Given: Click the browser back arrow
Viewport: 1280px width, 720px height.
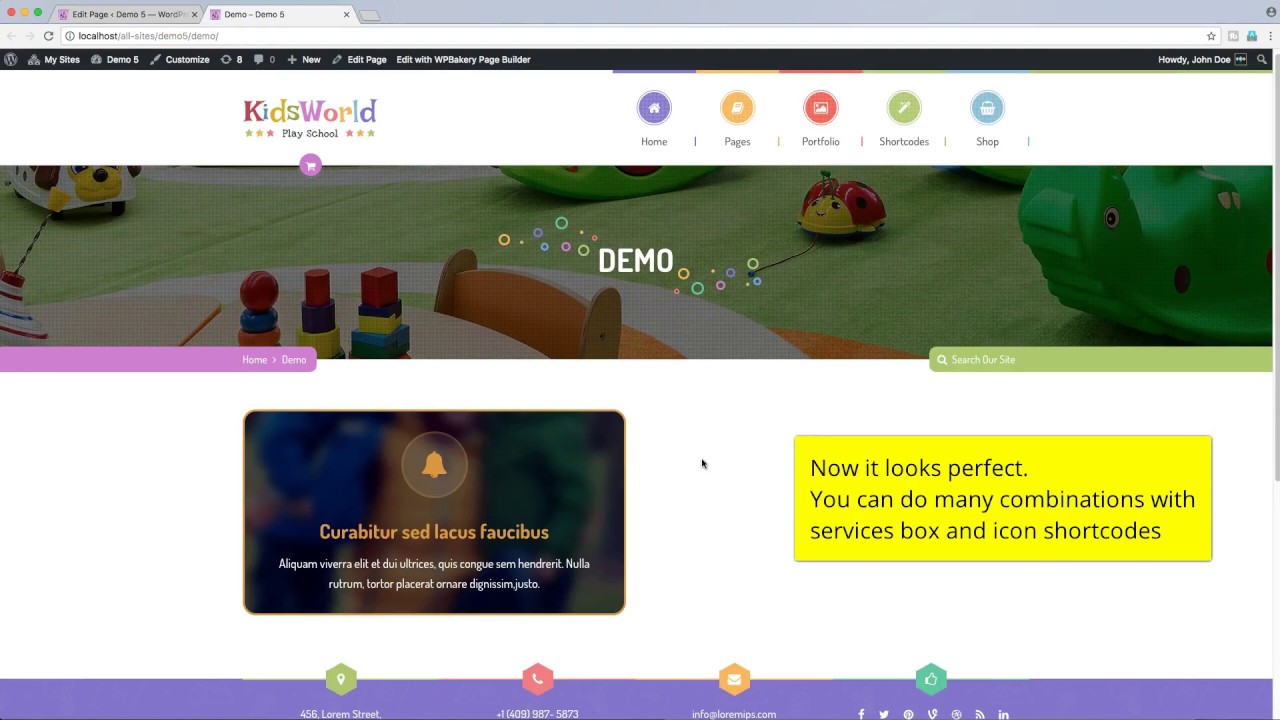Looking at the screenshot, I should click(x=11, y=36).
